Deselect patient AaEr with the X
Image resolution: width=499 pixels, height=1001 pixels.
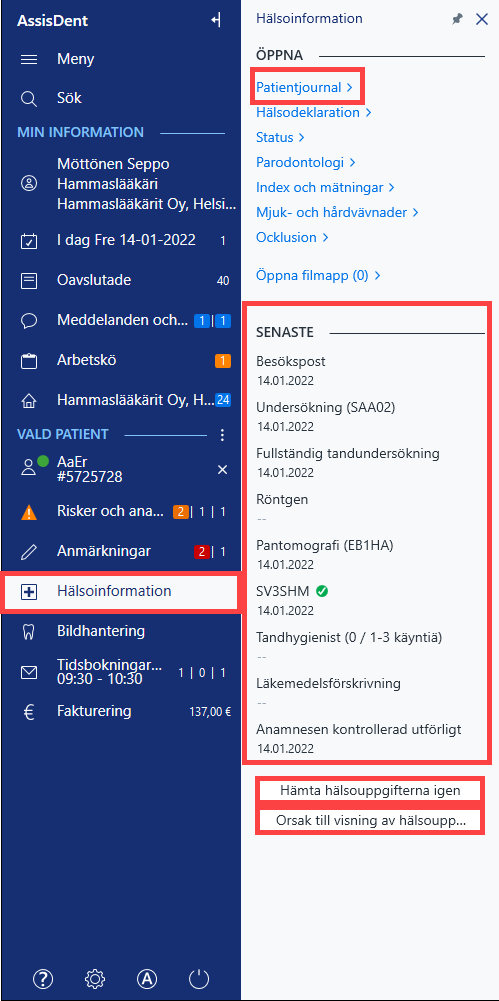[222, 470]
